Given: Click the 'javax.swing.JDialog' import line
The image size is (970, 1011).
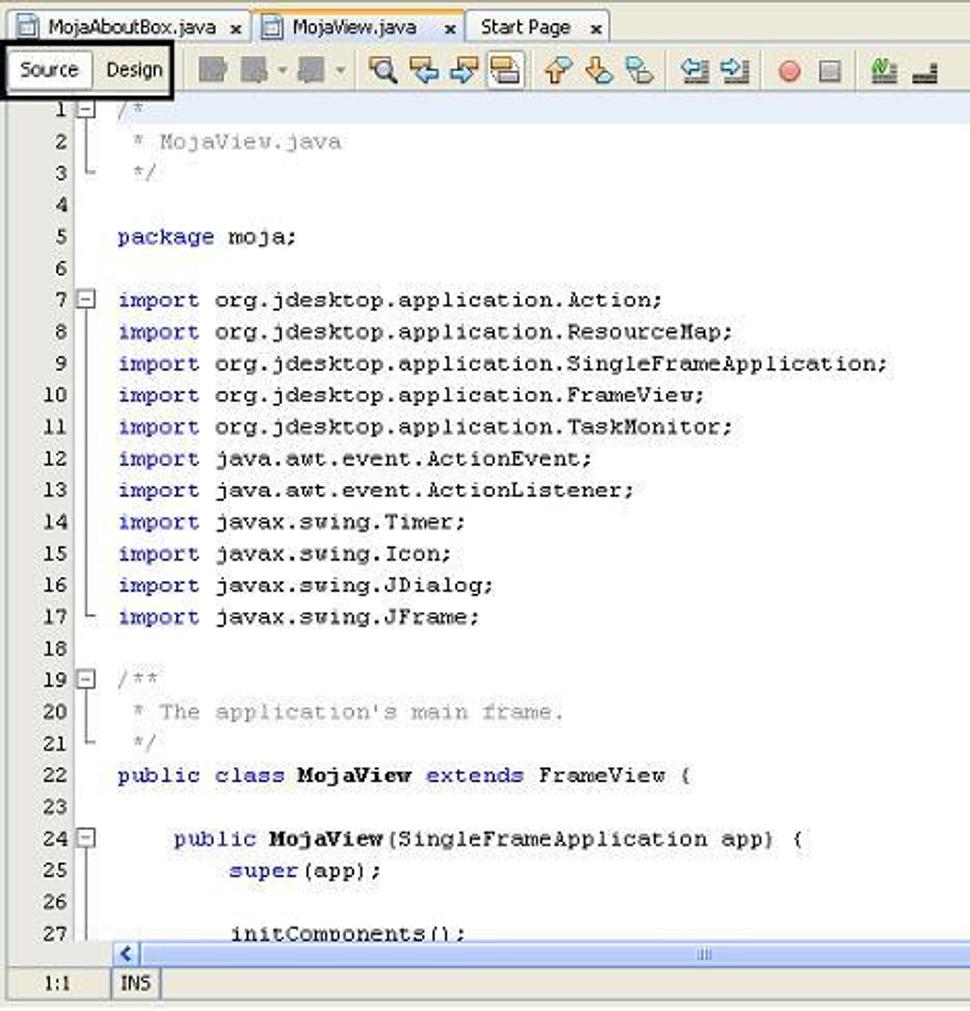Looking at the screenshot, I should pos(306,585).
